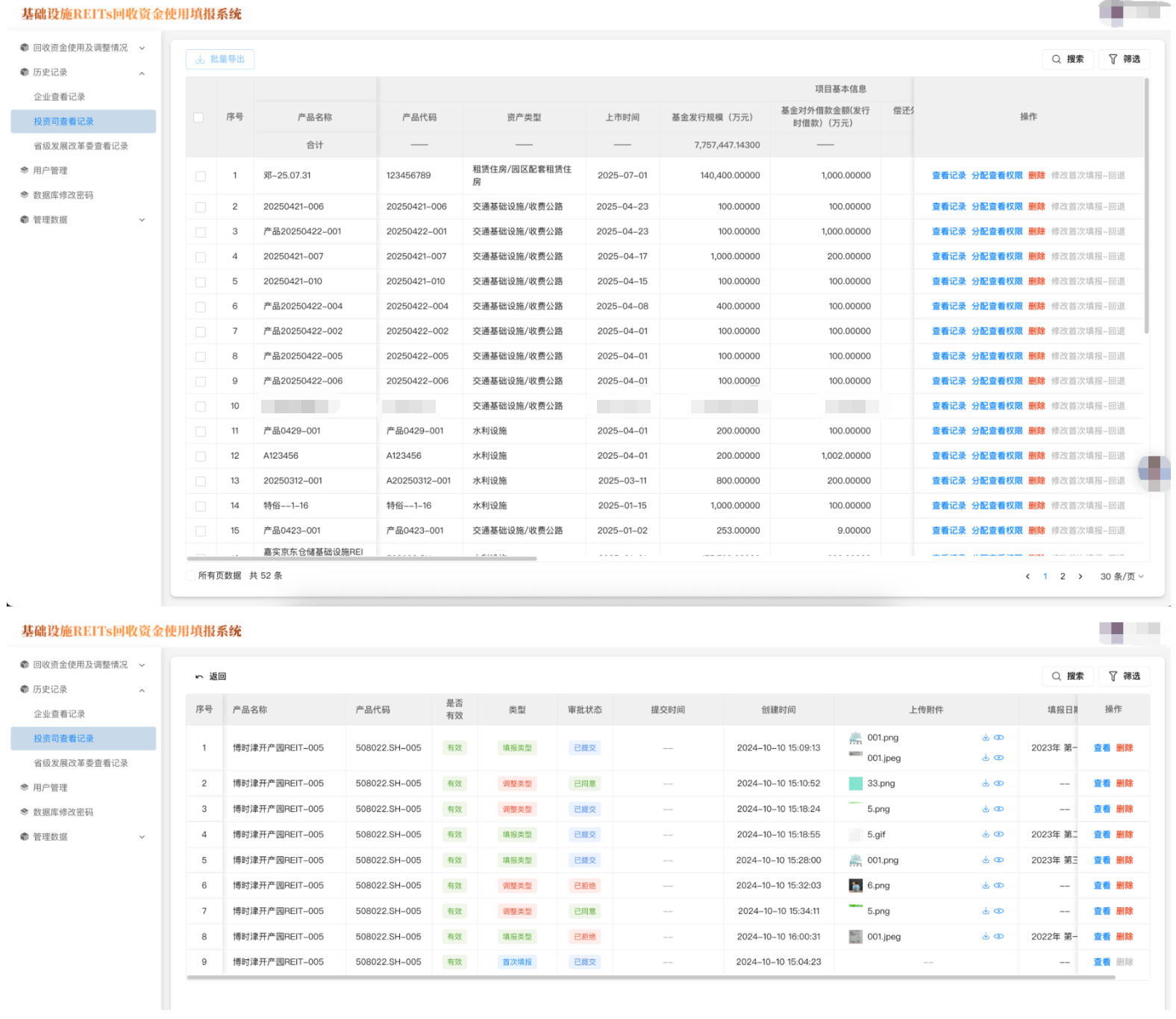Toggle the 所有页数据 checkbox
Image resolution: width=1176 pixels, height=1019 pixels.
190,575
